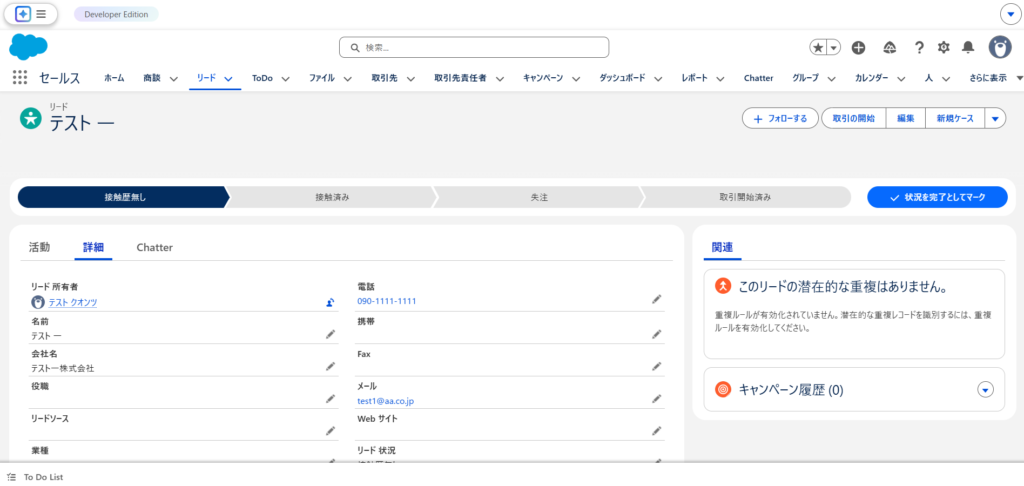This screenshot has height=486, width=1024.
Task: Switch to the Chatter record tab
Action: click(154, 247)
